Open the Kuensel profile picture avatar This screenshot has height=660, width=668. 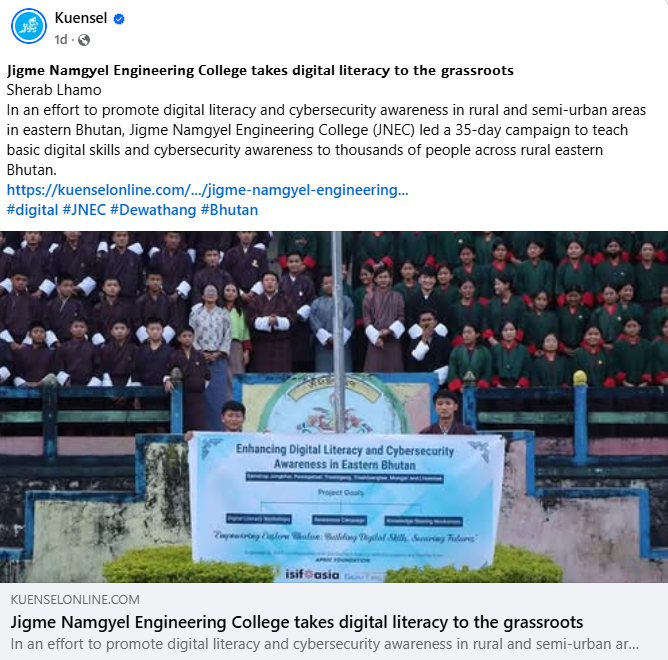(x=29, y=26)
